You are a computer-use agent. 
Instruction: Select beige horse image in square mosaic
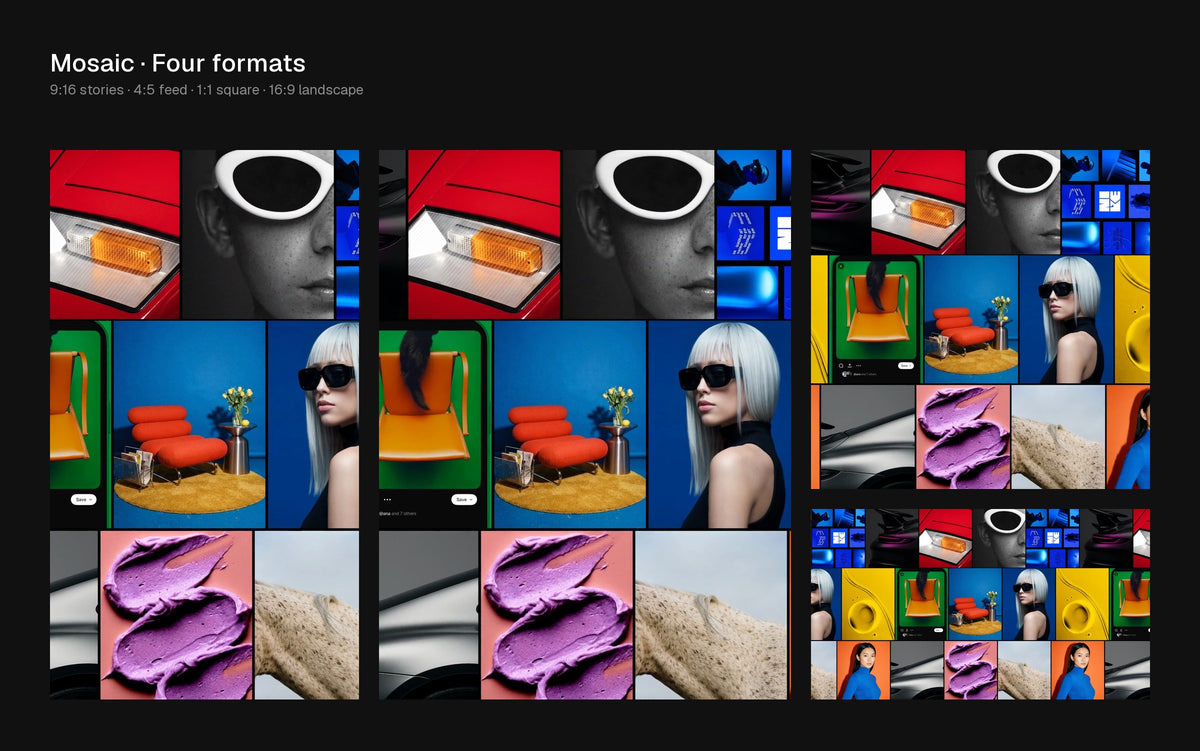[1058, 437]
